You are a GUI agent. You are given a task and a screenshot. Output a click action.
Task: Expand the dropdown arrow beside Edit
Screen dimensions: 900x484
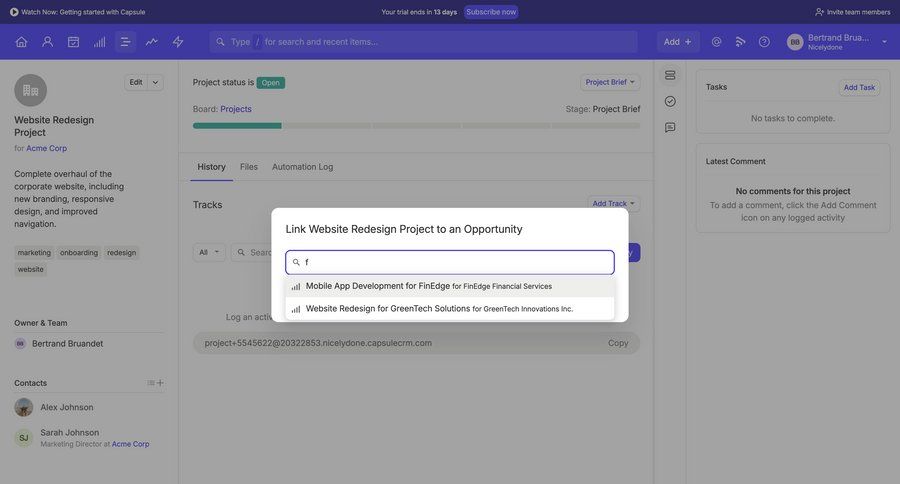[x=156, y=82]
